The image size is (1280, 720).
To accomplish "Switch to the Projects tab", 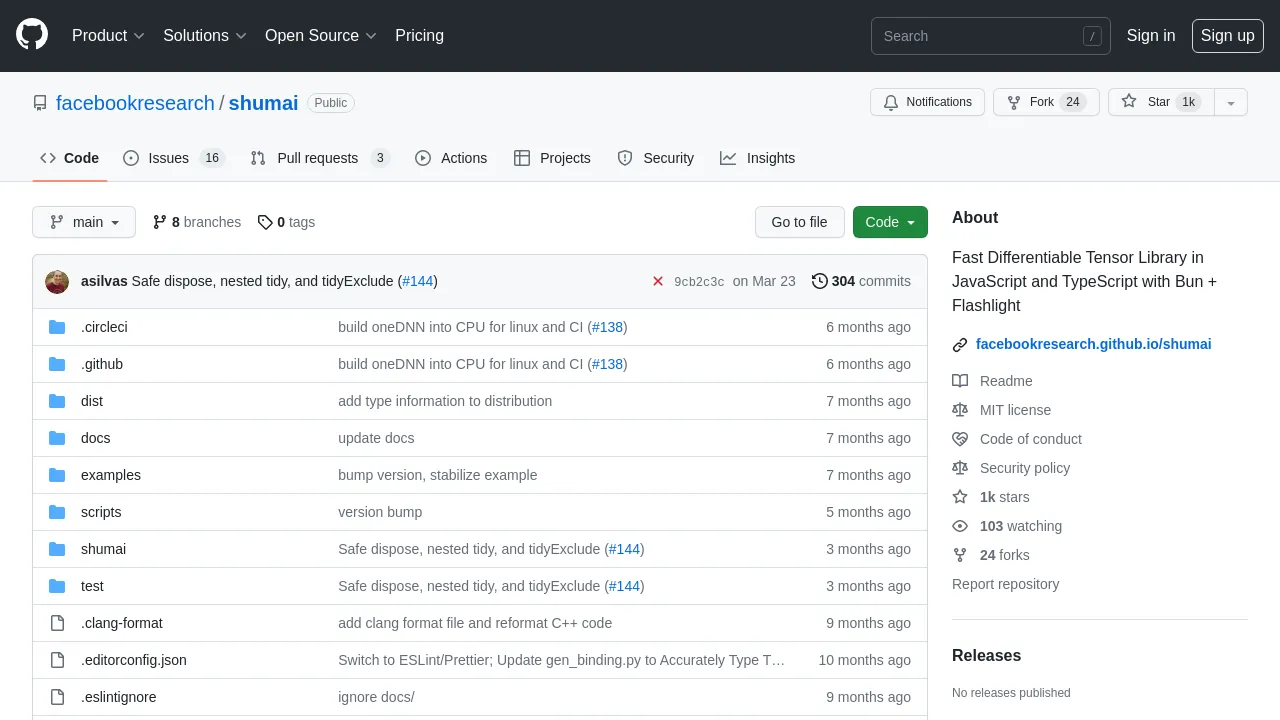I will pyautogui.click(x=552, y=158).
